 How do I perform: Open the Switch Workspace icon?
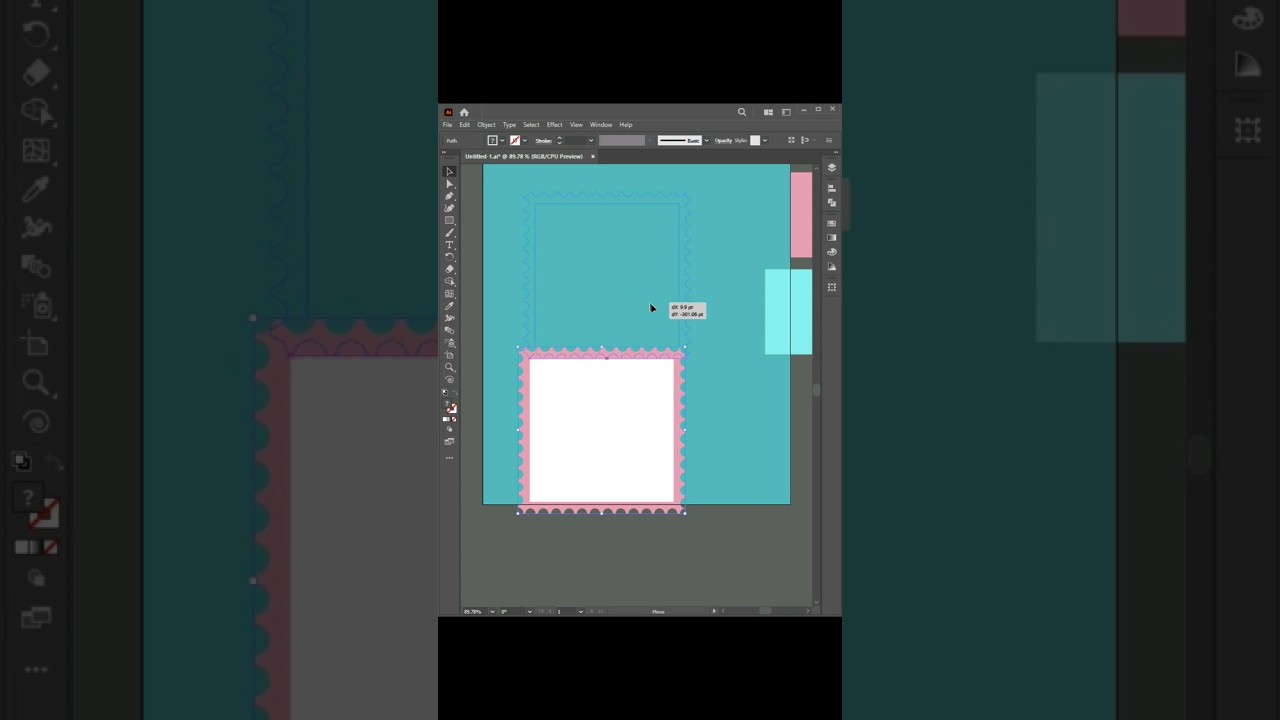786,112
